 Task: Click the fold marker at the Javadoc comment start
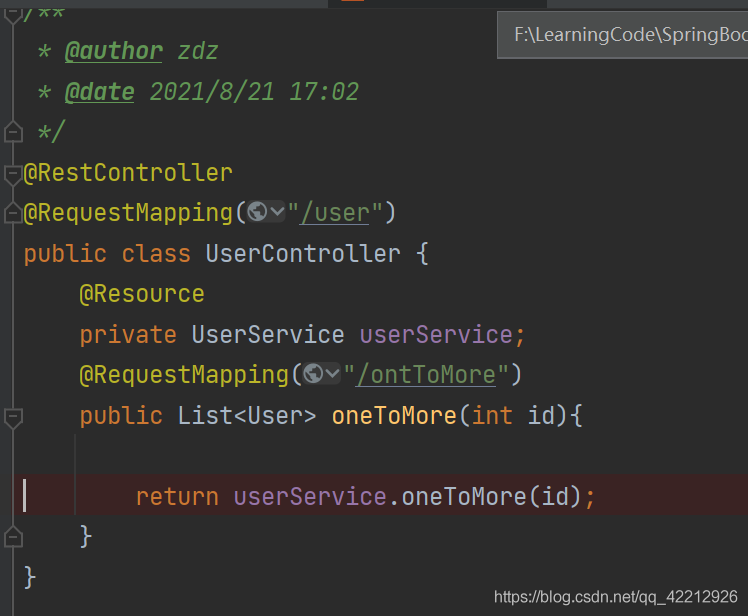[13, 12]
